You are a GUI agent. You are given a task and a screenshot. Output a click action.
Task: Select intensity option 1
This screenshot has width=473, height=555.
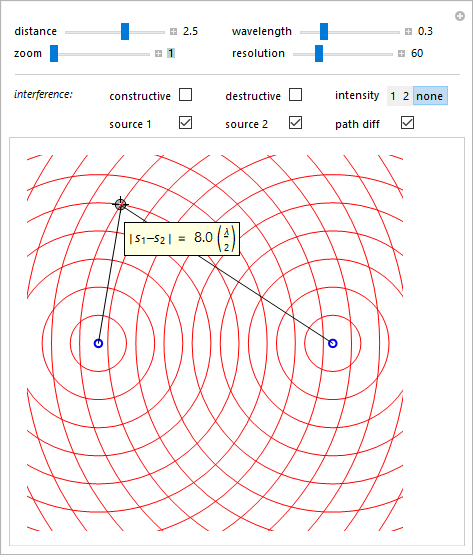pyautogui.click(x=393, y=96)
